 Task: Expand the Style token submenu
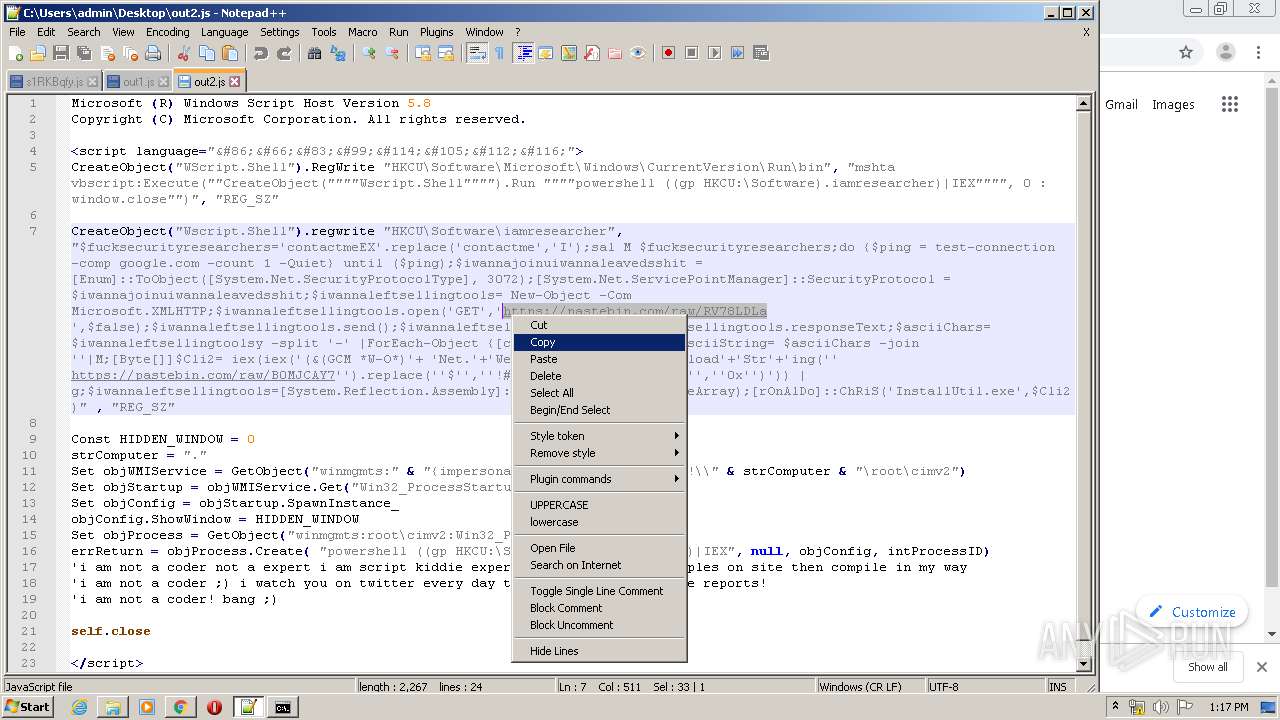point(600,436)
